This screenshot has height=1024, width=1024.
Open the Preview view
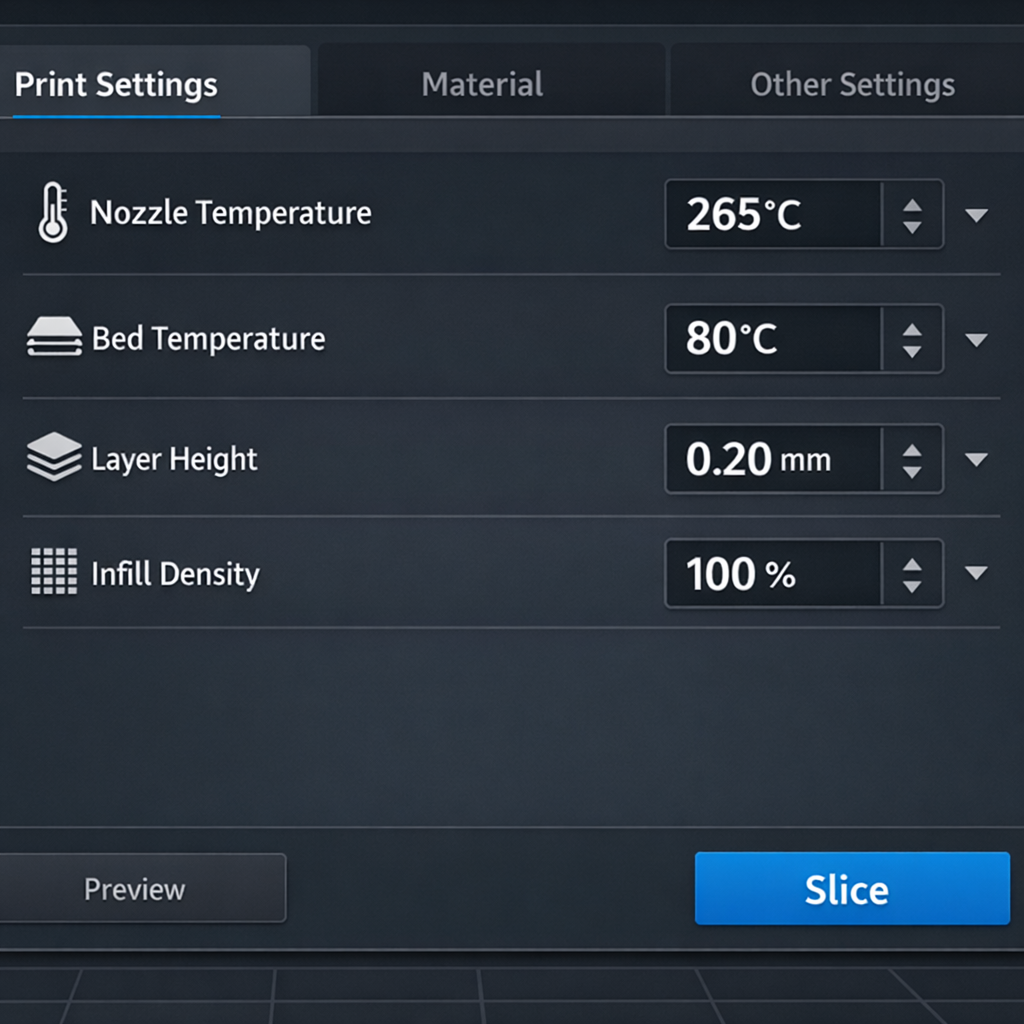point(136,888)
